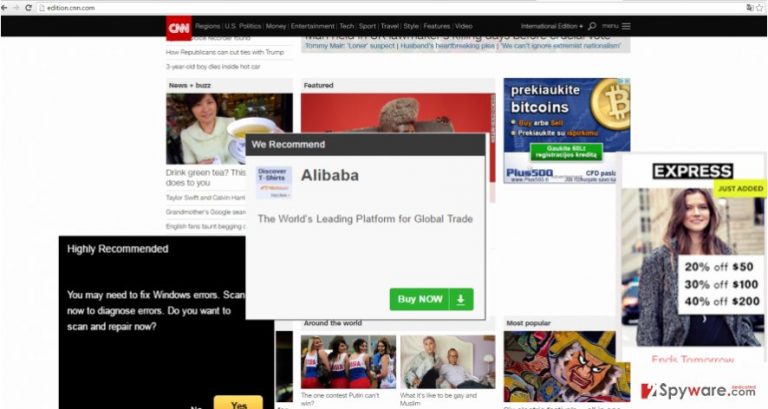768x409 pixels.
Task: Open 'The one contest Putin can't win' link
Action: pyautogui.click(x=340, y=399)
